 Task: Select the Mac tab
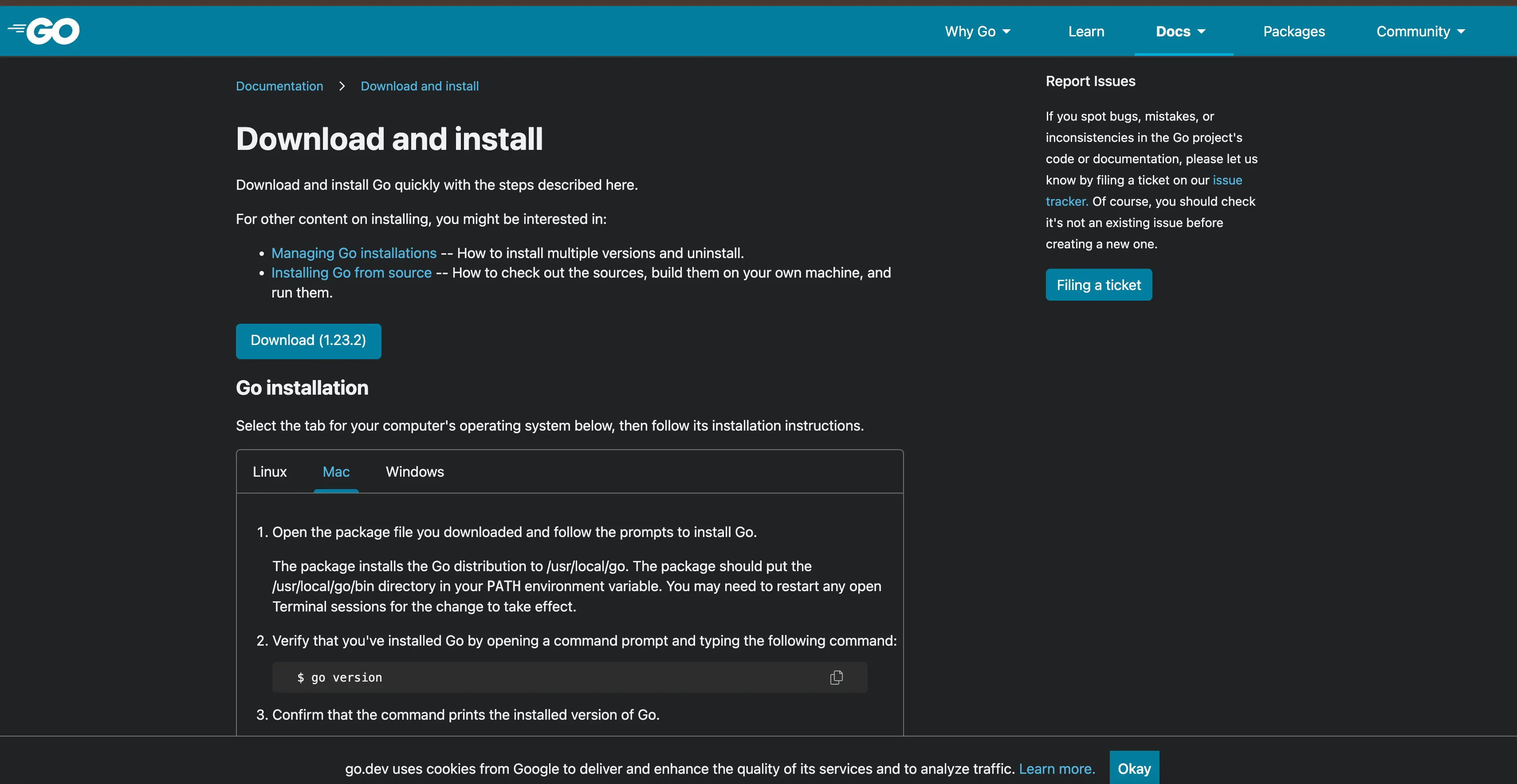pos(336,472)
